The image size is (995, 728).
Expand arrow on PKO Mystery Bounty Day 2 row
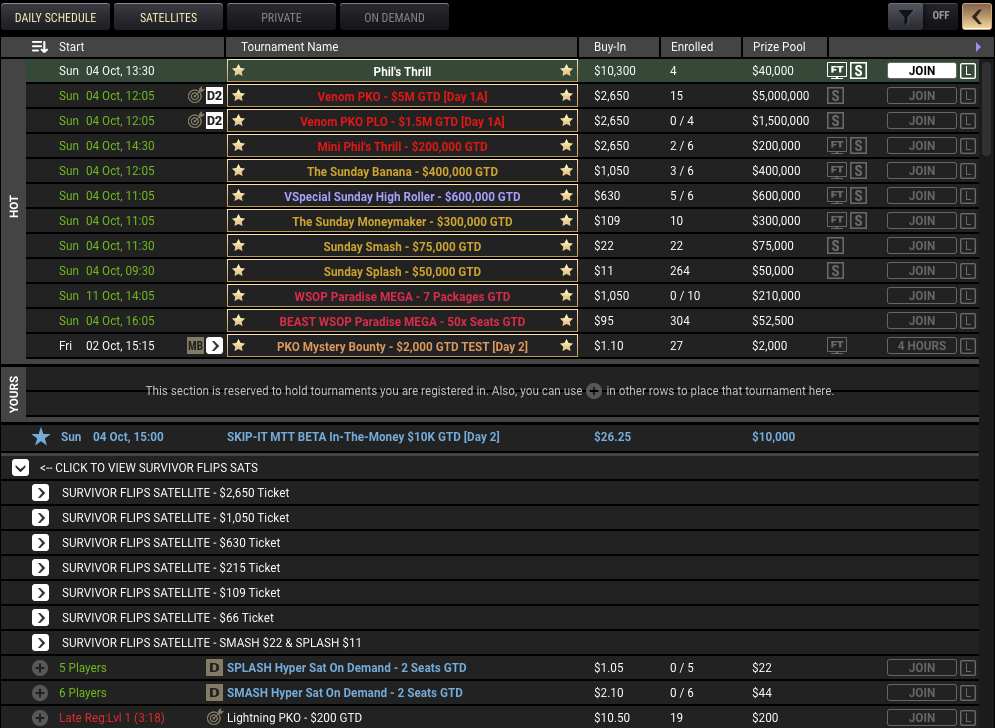(214, 346)
